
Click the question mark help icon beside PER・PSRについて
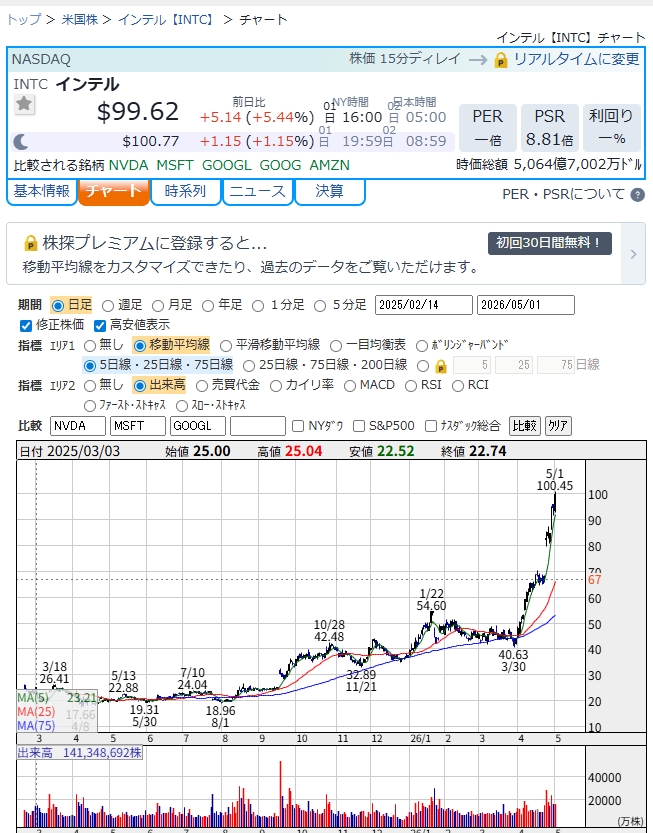(638, 195)
